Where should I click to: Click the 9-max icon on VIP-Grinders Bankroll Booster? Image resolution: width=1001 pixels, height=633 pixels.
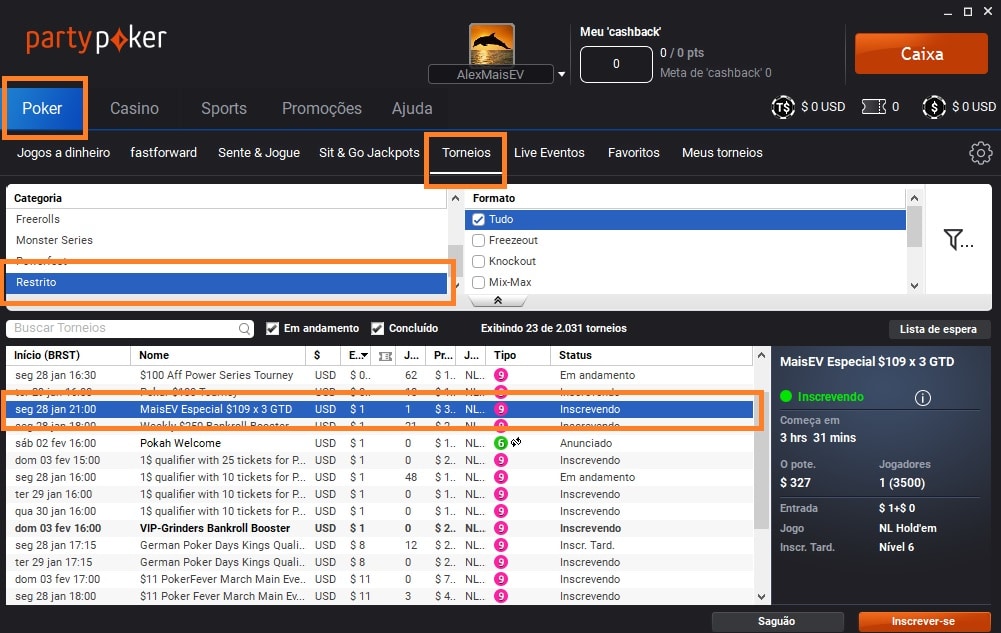501,528
